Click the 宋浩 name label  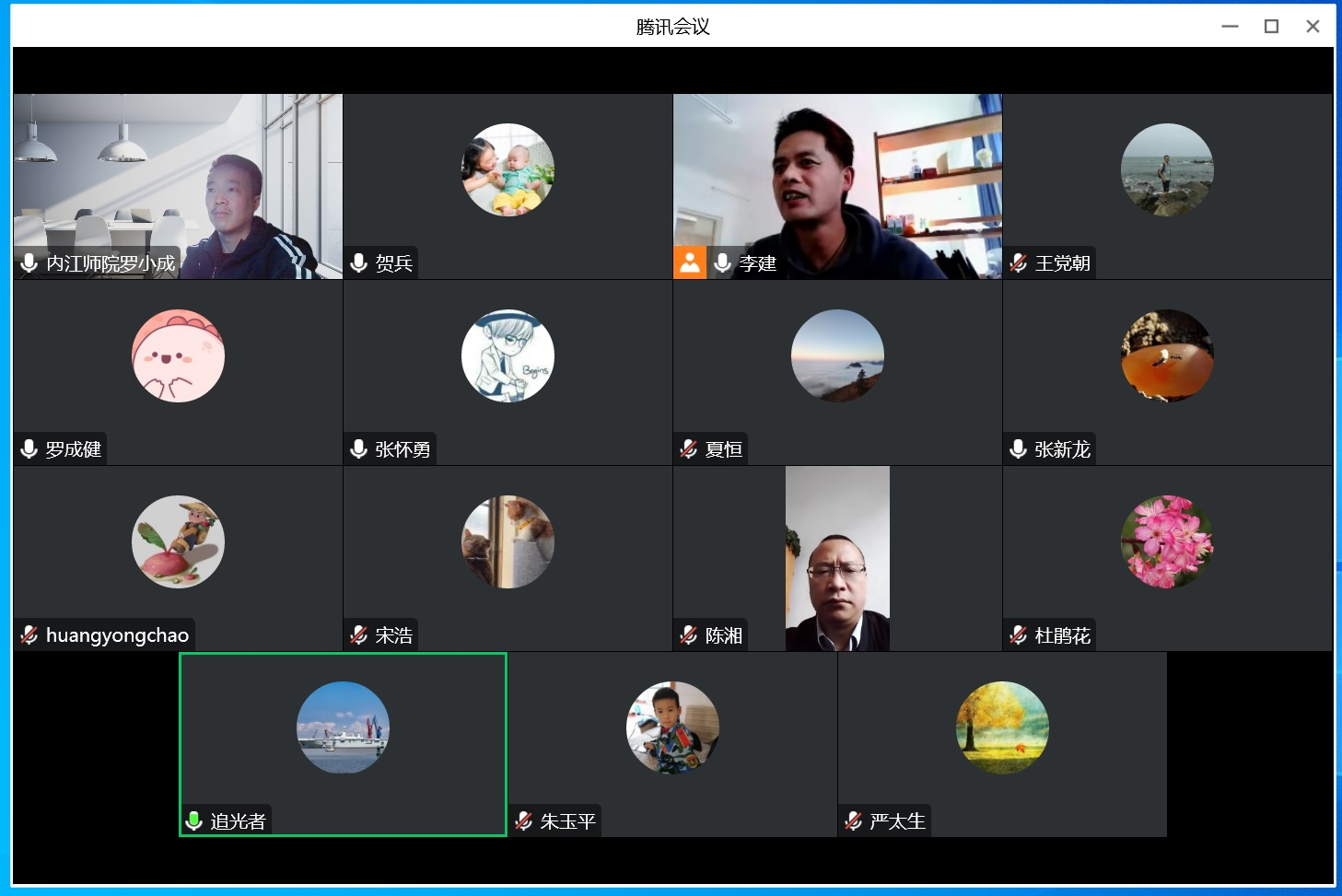coord(393,635)
